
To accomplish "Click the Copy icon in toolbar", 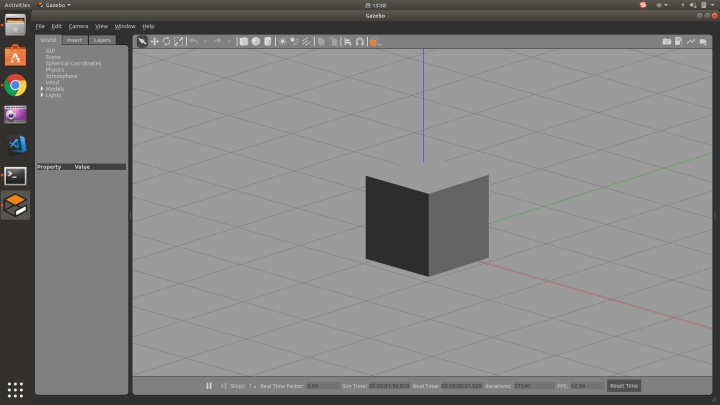I will (x=321, y=42).
